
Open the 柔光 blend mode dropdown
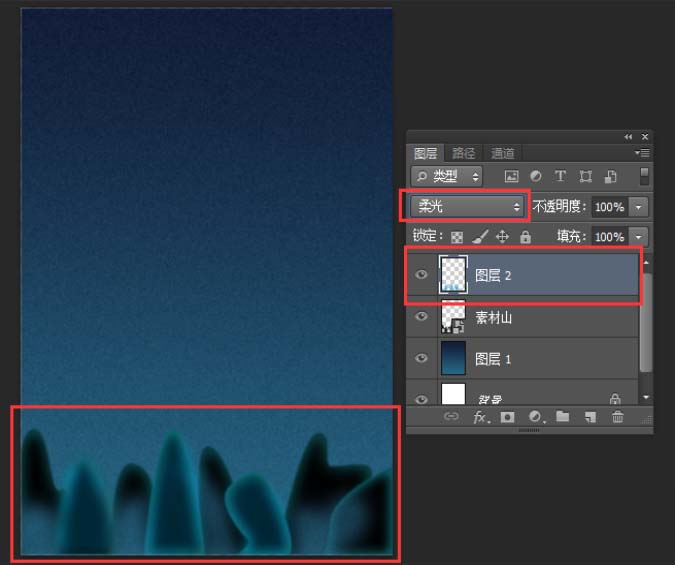(467, 206)
